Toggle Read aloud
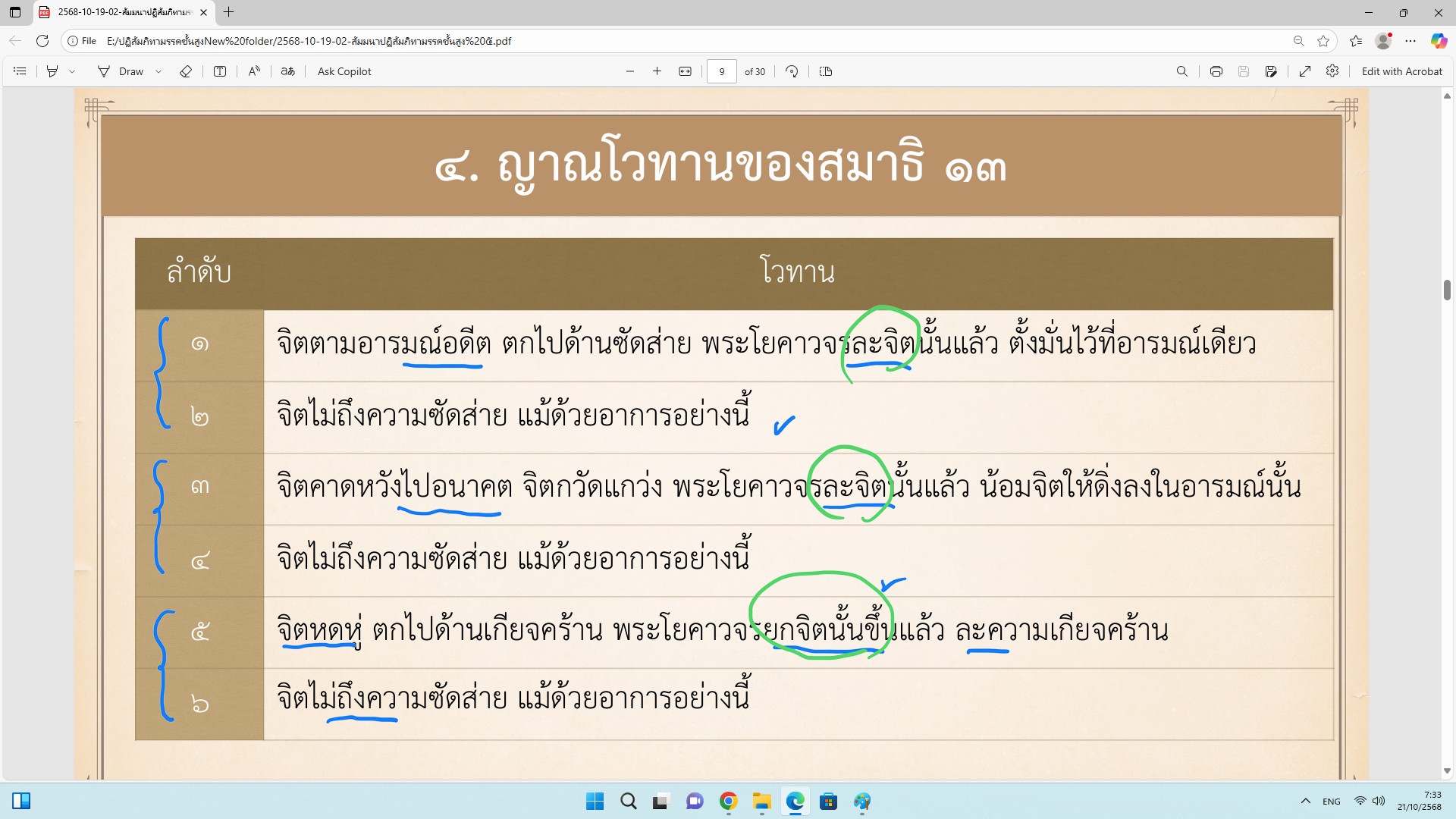This screenshot has width=1456, height=819. click(x=254, y=71)
